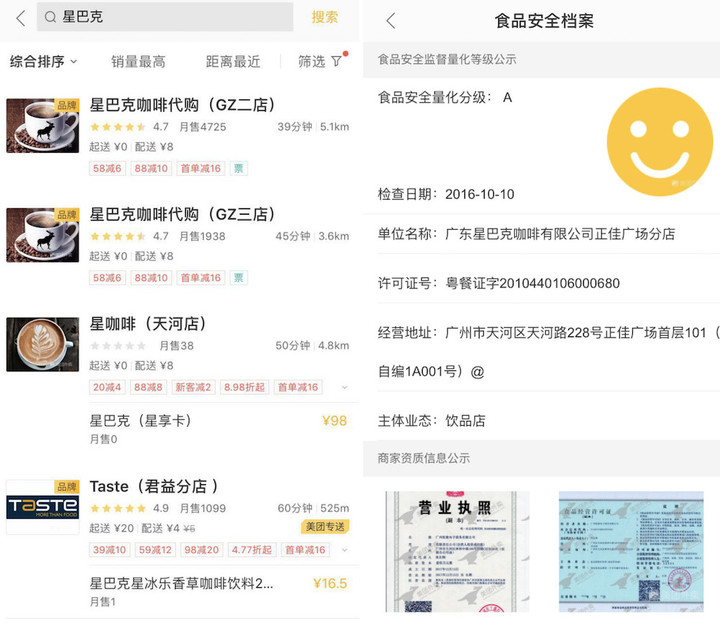The width and height of the screenshot is (720, 624).
Task: Open blue food permit image
Action: click(631, 551)
